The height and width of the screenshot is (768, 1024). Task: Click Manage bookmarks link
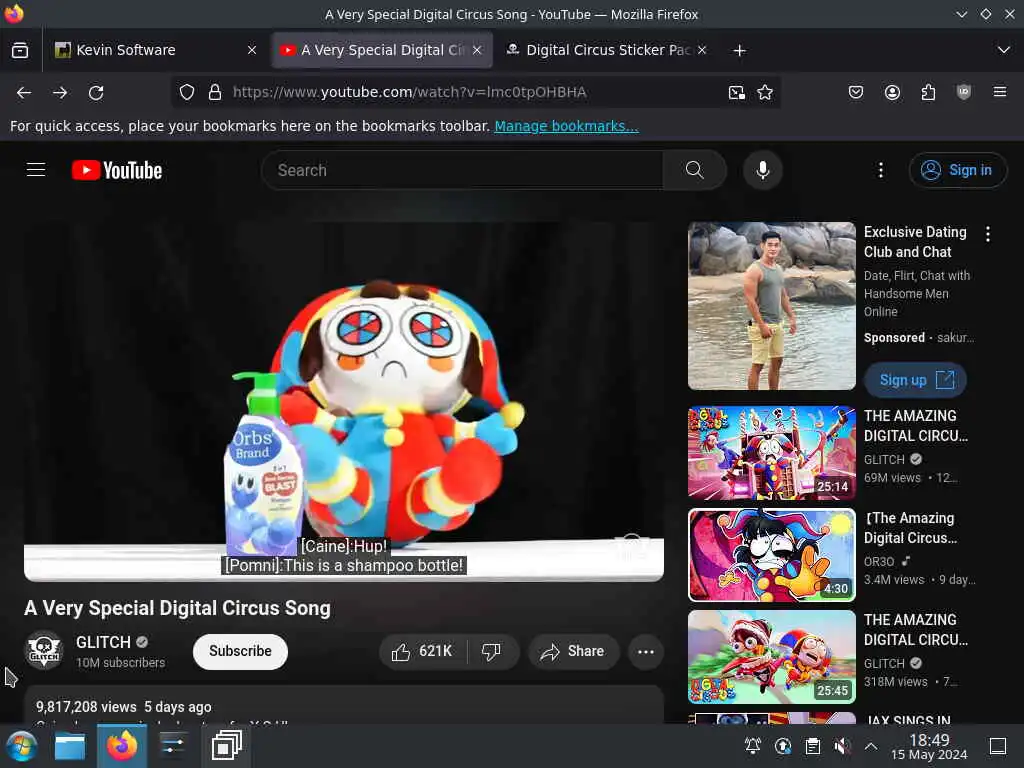[566, 126]
